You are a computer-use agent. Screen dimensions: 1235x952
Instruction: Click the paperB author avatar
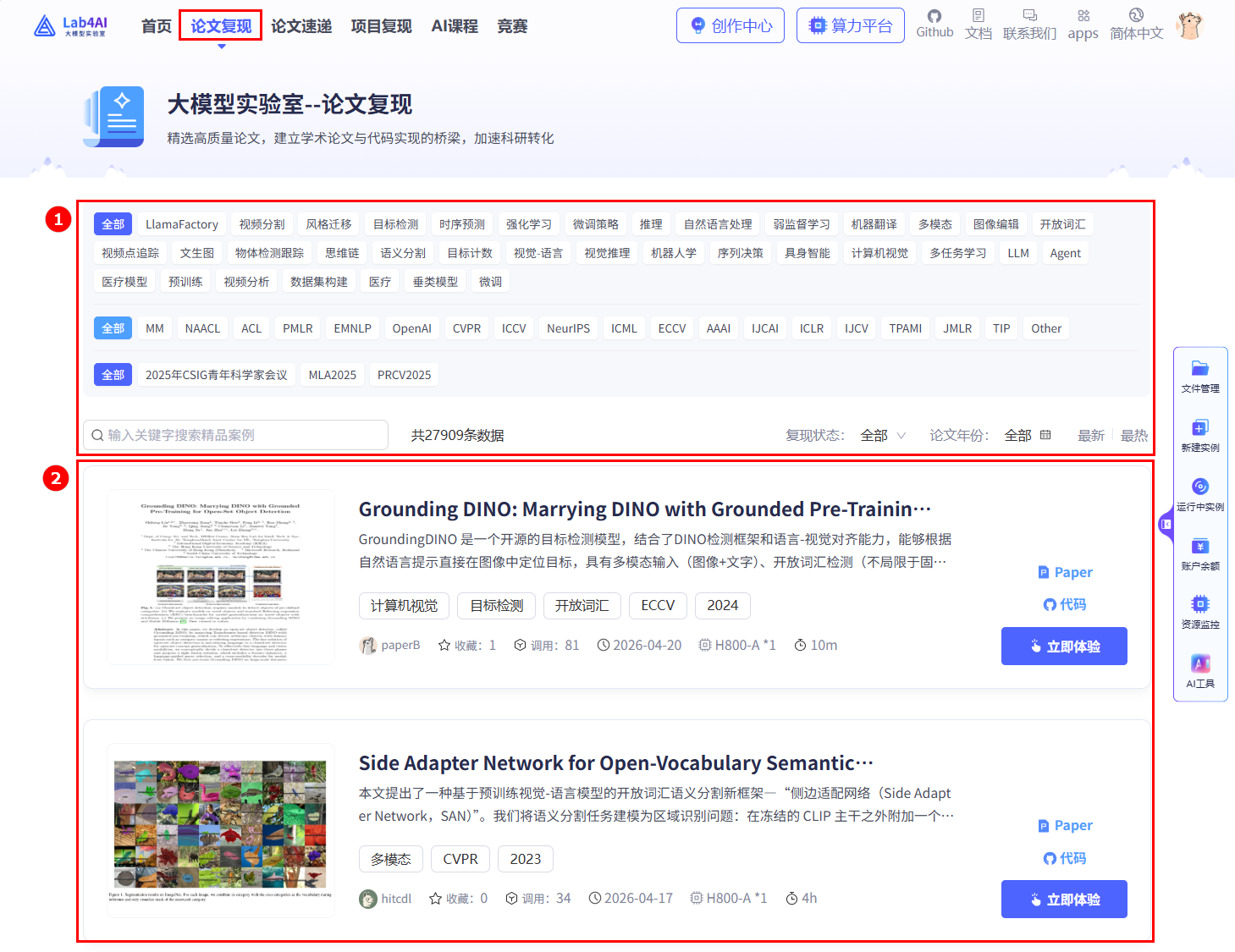[367, 646]
